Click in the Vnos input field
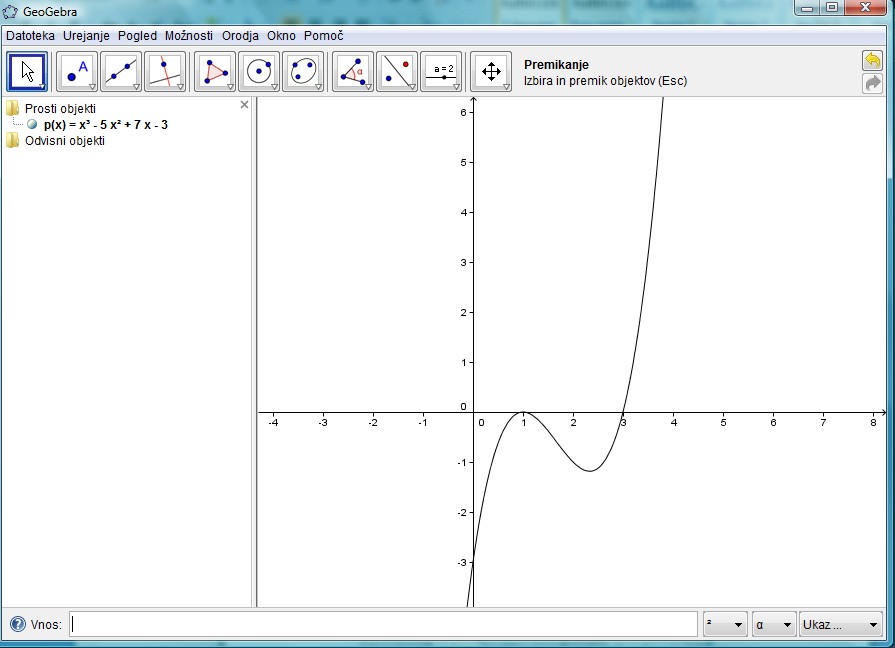The width and height of the screenshot is (895, 648). [383, 625]
